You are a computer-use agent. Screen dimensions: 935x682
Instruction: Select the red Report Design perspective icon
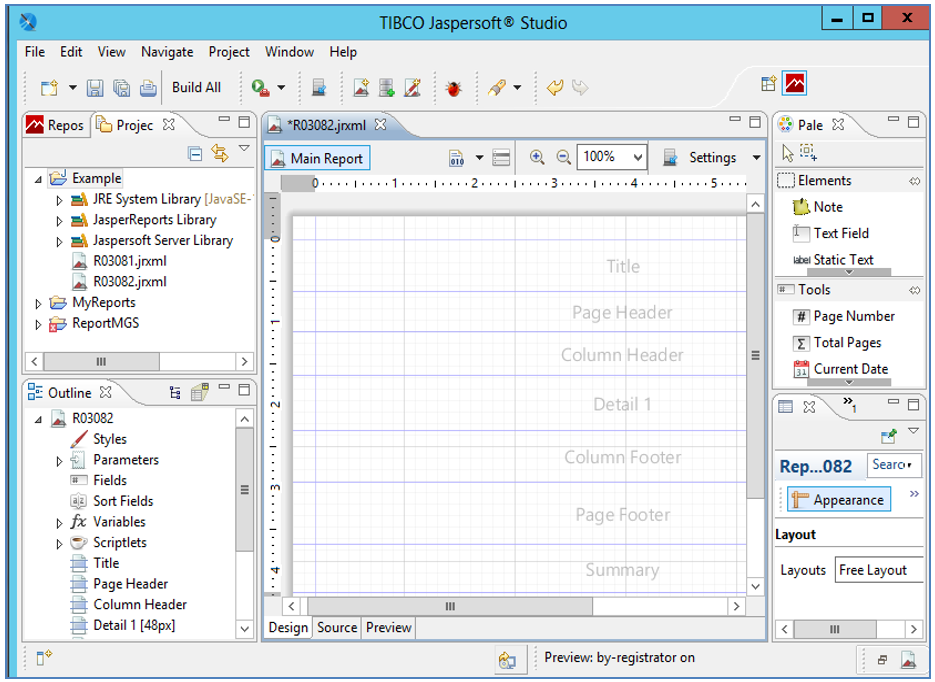[x=795, y=83]
